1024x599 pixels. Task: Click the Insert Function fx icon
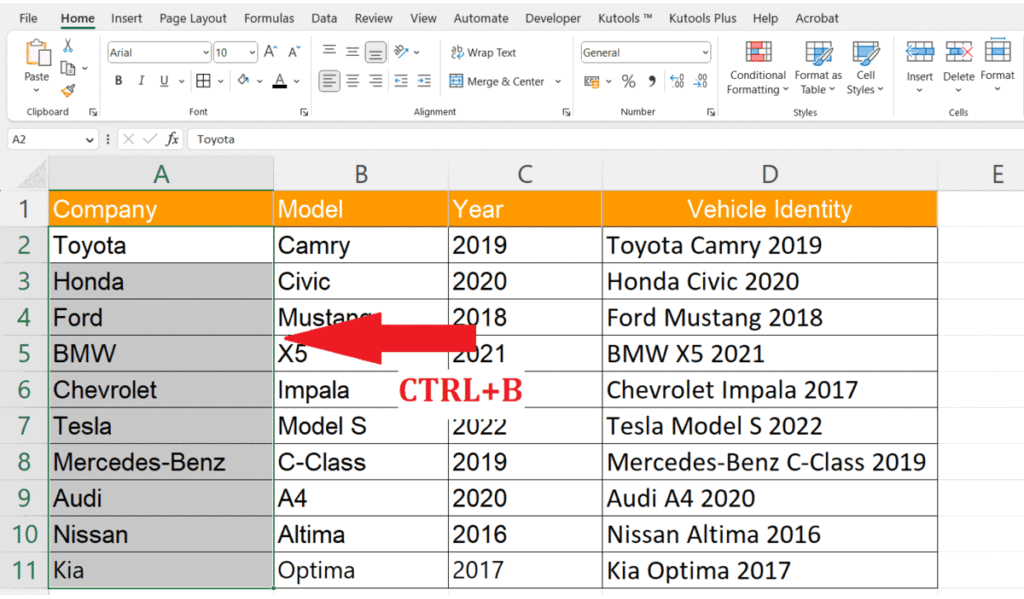pyautogui.click(x=172, y=139)
